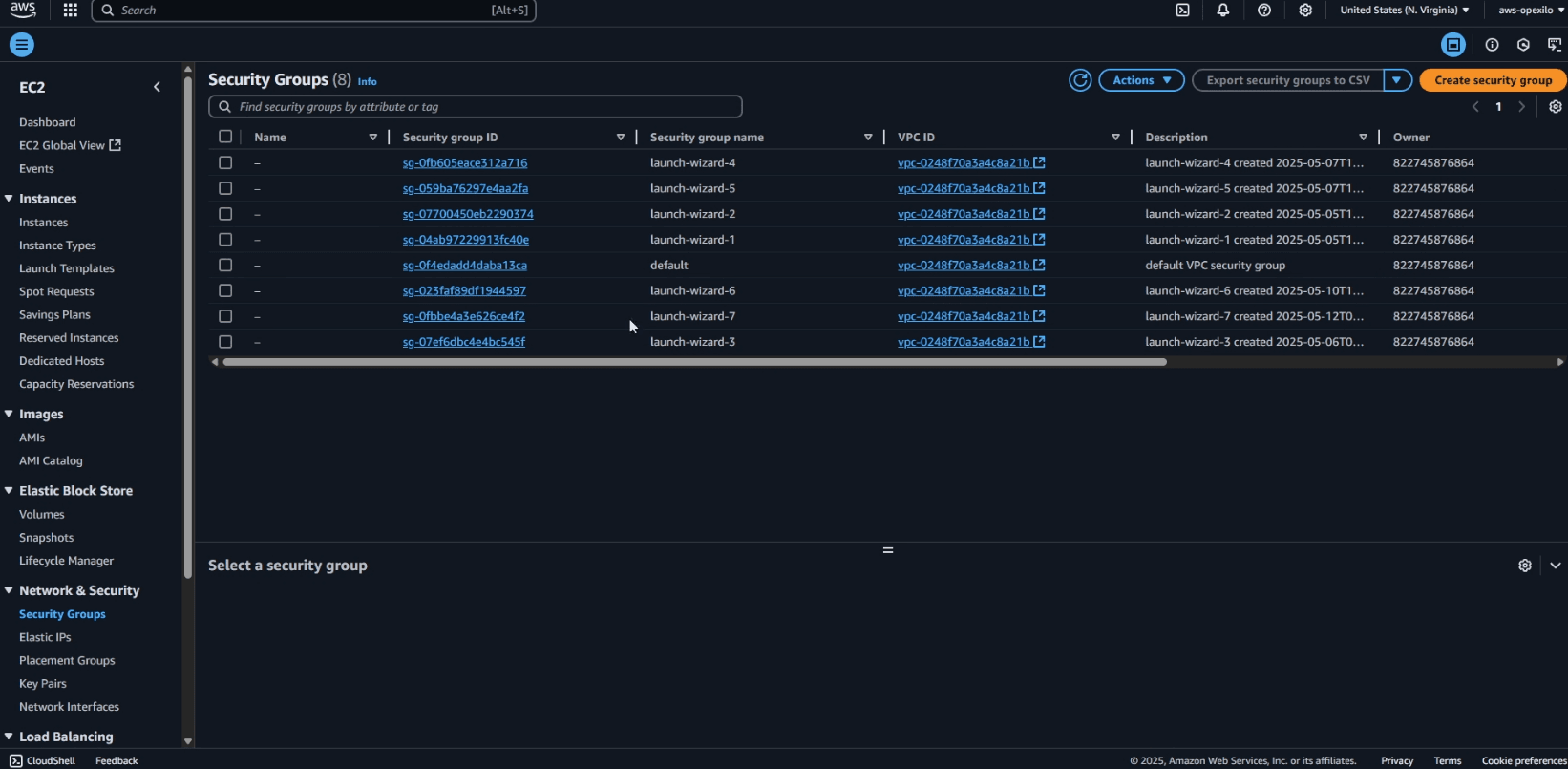Check the box for launch-wizard-2
1568x769 pixels.
click(x=225, y=214)
